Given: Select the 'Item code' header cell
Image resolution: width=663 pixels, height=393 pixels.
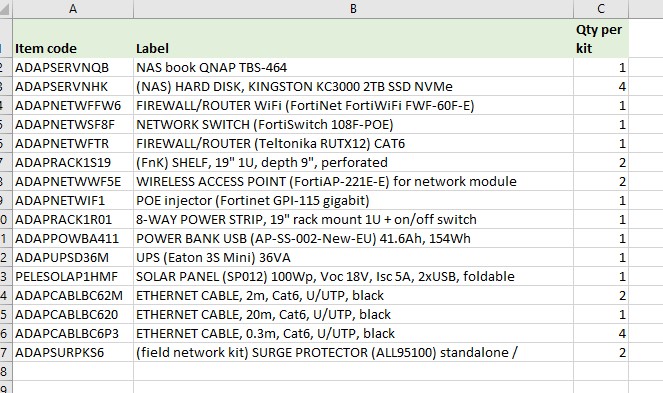Looking at the screenshot, I should pos(73,38).
